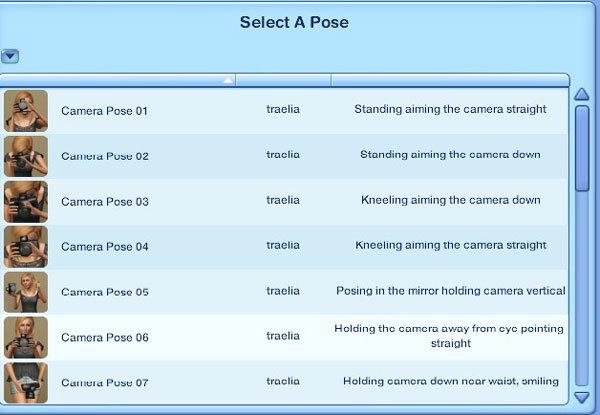Select 'Holding camera down near waist, smiling' row

[284, 382]
